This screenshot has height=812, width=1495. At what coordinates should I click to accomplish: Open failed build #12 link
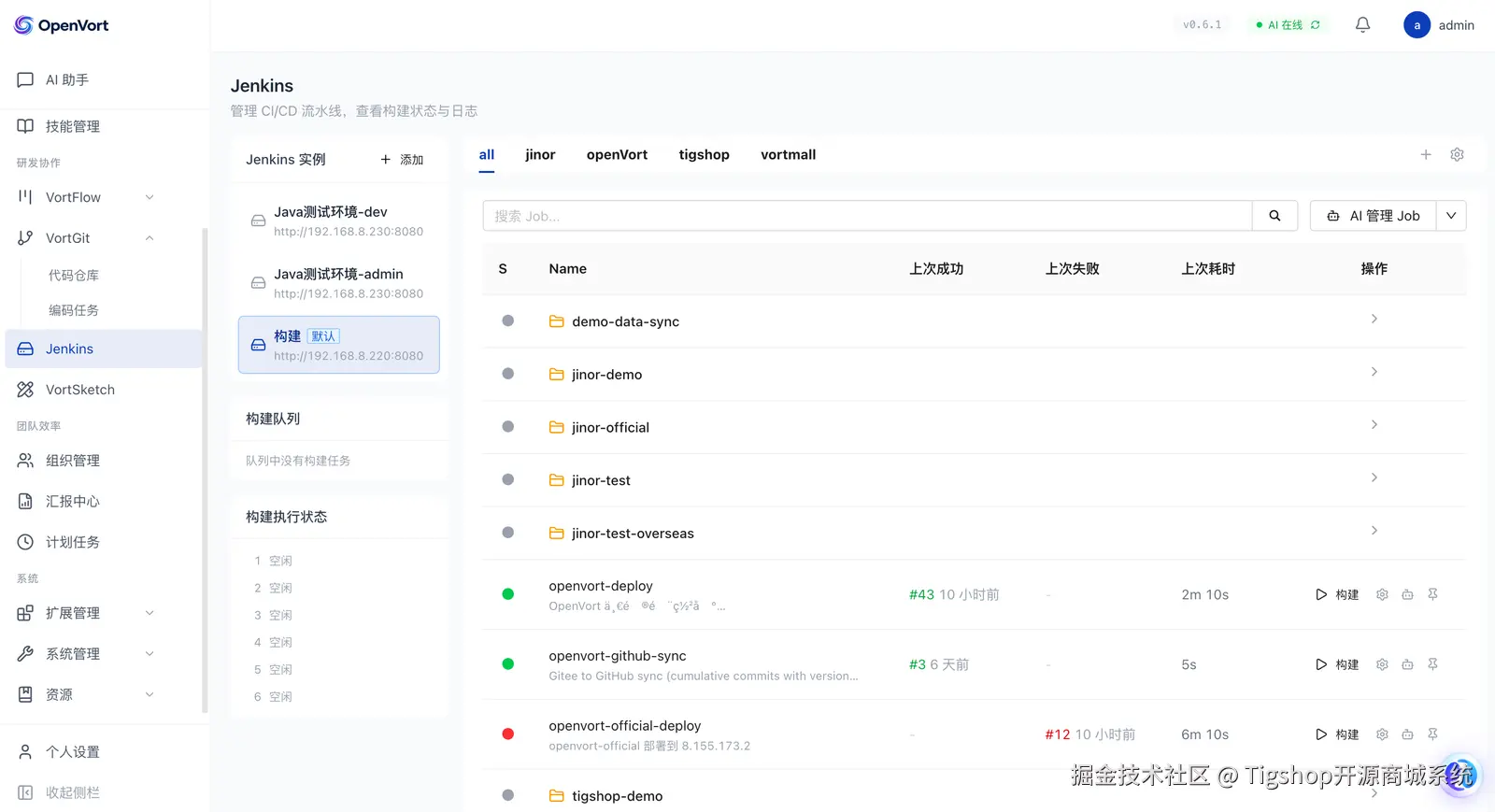coord(1057,734)
